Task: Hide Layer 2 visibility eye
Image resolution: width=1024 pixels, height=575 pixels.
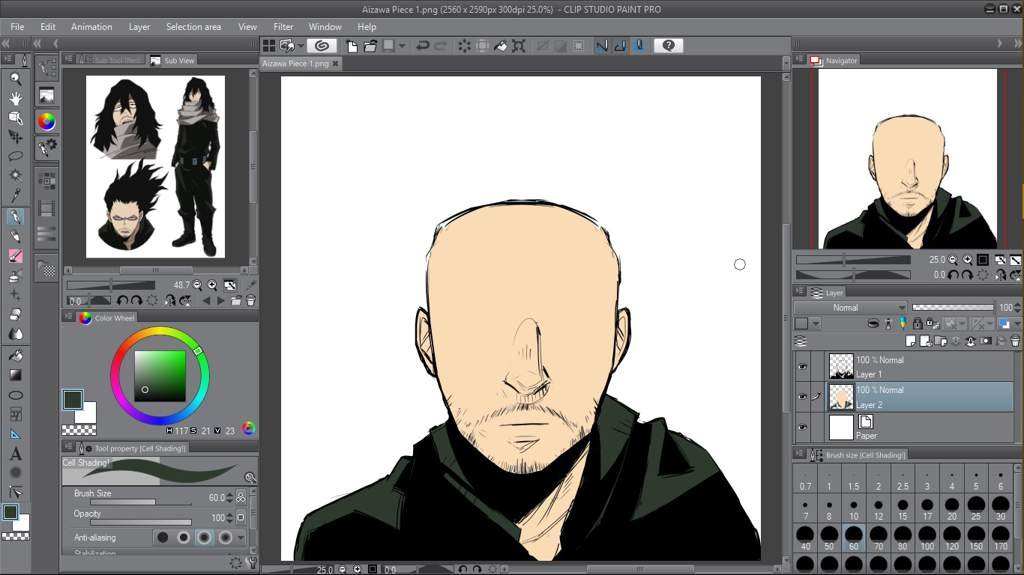Action: click(x=802, y=397)
